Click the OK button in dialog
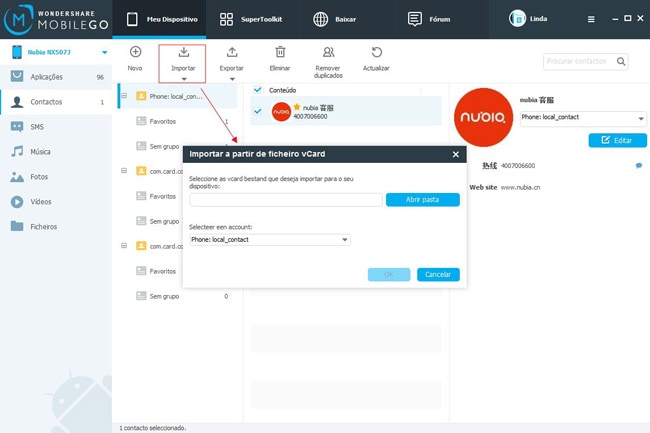 (x=389, y=274)
